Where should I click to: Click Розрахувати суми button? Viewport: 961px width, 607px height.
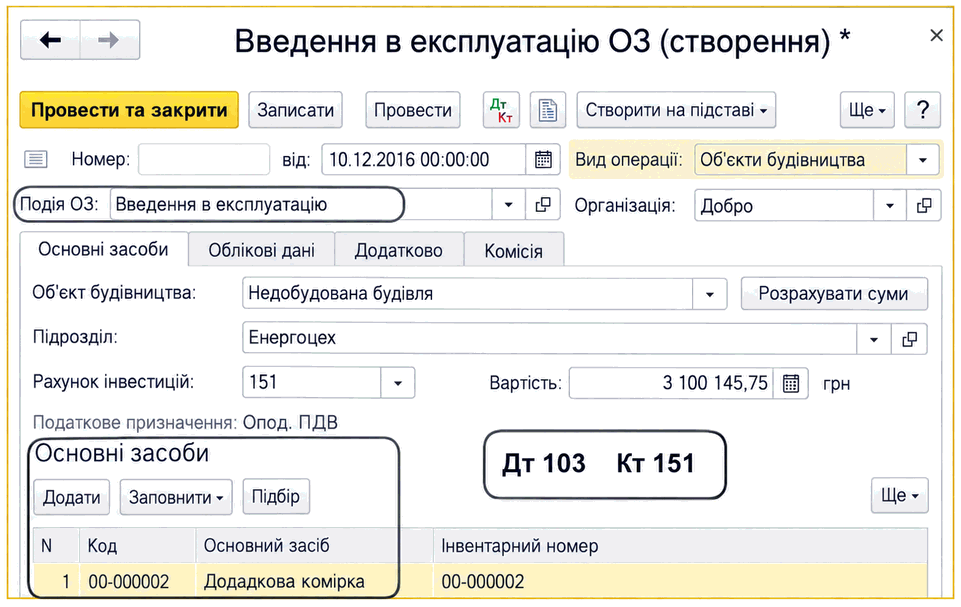pos(834,294)
